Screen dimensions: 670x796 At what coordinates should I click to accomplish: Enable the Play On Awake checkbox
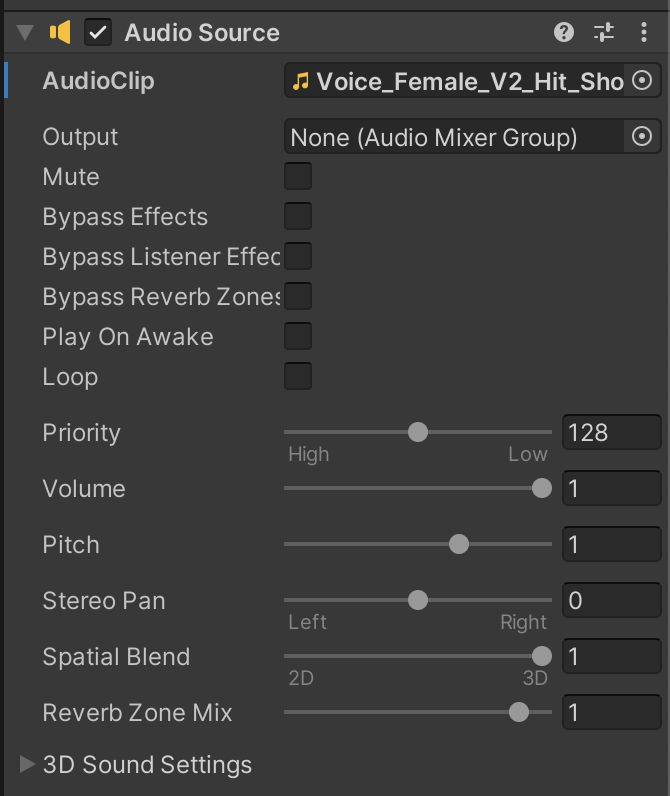[x=298, y=337]
